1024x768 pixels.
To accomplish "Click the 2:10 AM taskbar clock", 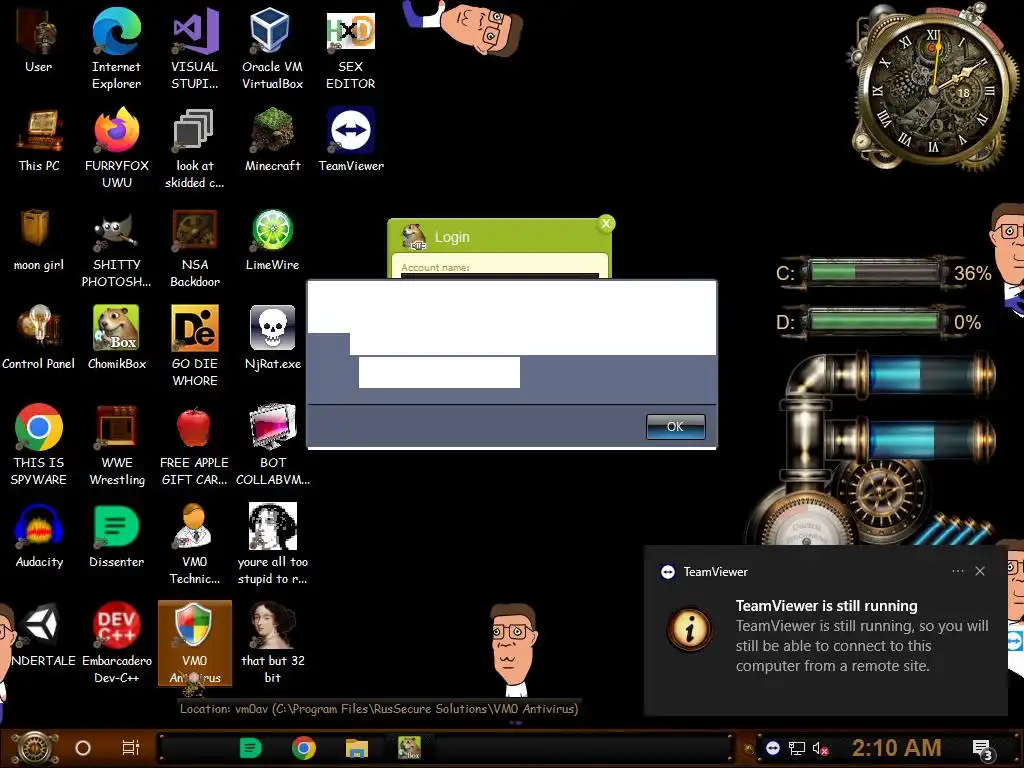I will [897, 748].
